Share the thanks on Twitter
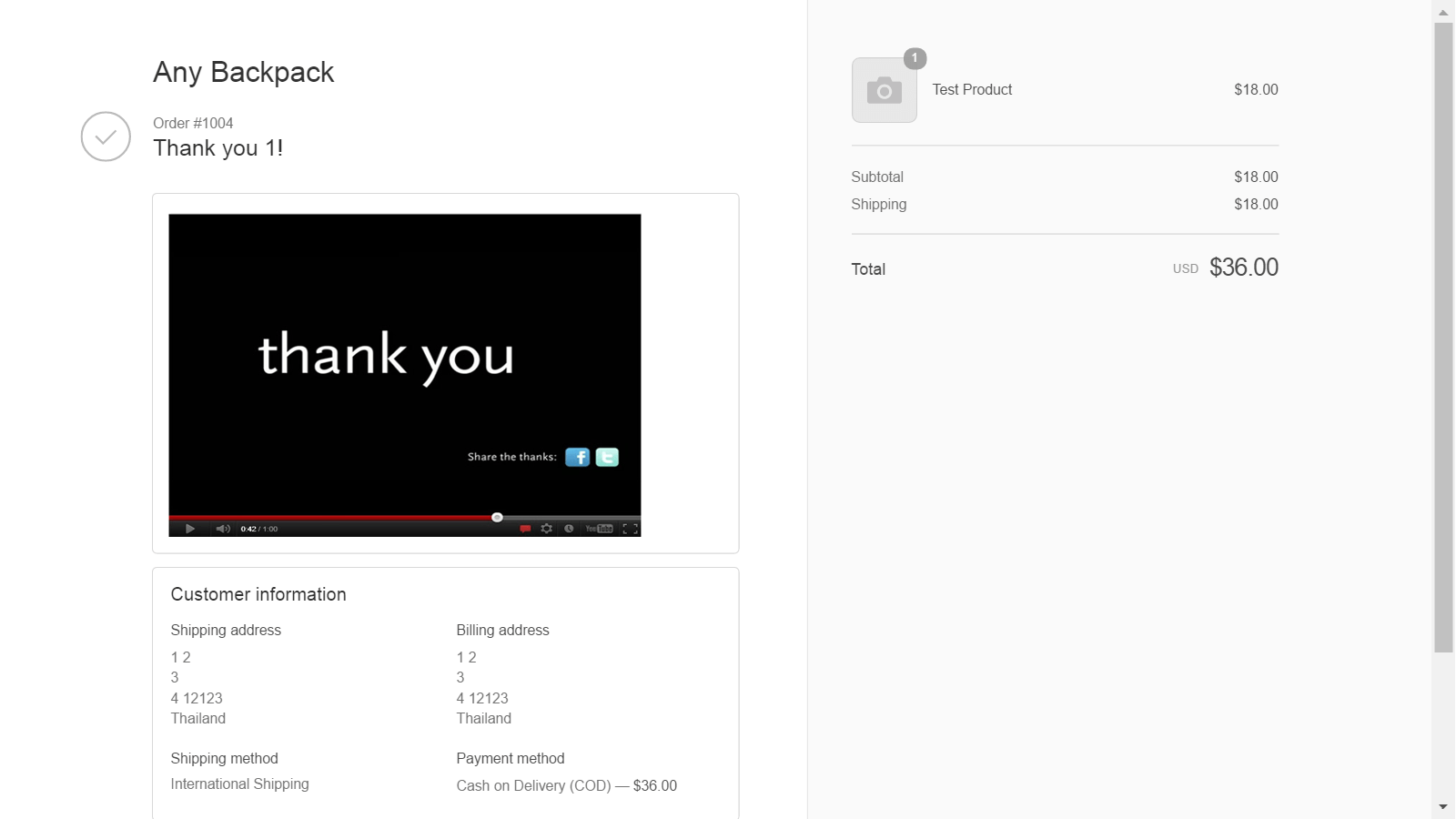 point(607,457)
